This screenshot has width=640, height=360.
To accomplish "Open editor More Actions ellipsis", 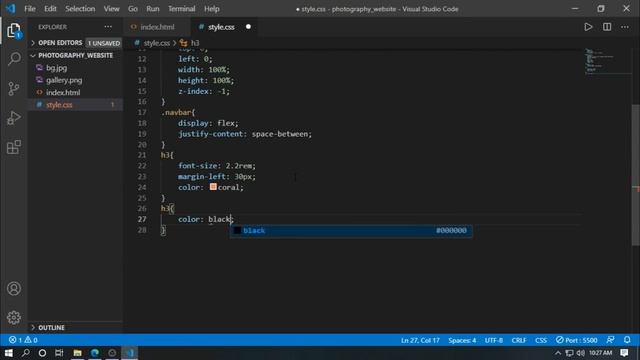I will [625, 27].
